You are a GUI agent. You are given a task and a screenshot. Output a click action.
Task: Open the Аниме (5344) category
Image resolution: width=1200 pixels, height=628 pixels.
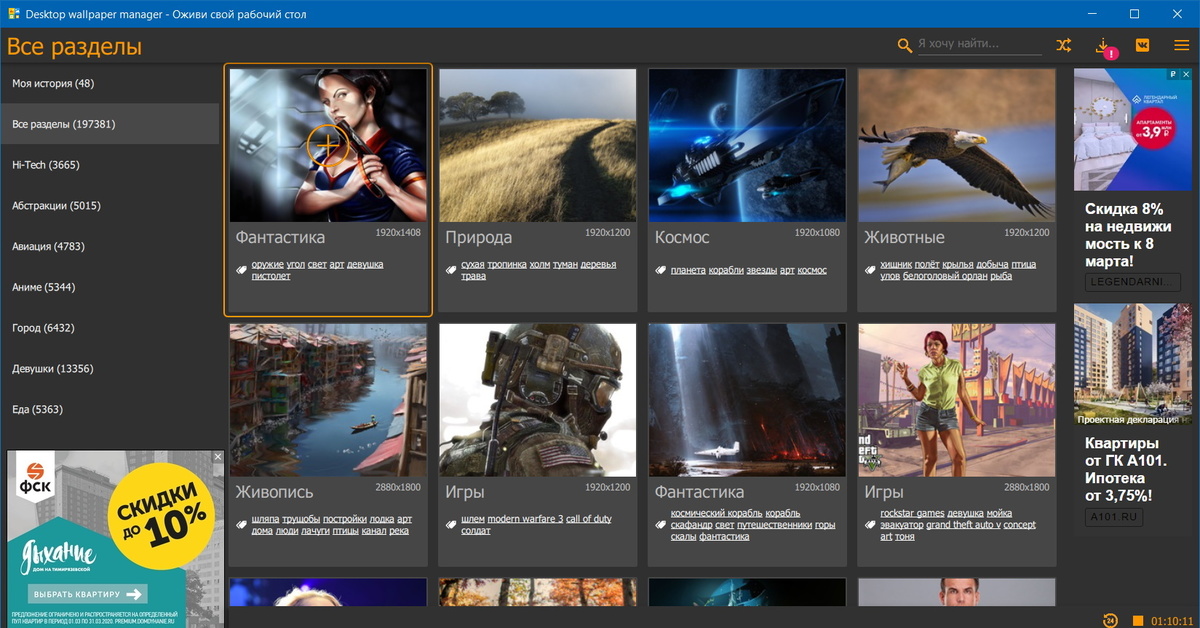click(x=110, y=287)
